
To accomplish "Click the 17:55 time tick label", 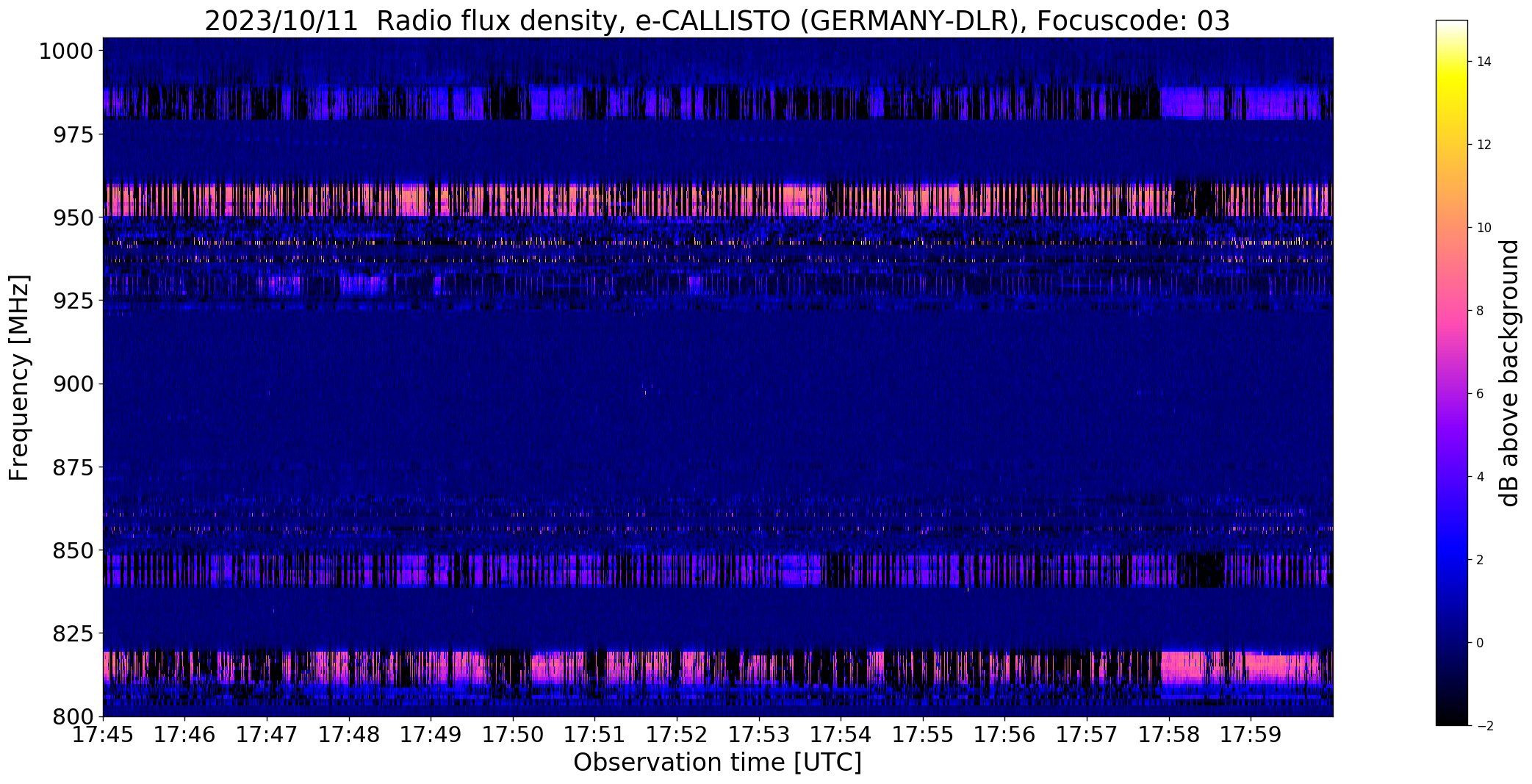I will coord(923,735).
